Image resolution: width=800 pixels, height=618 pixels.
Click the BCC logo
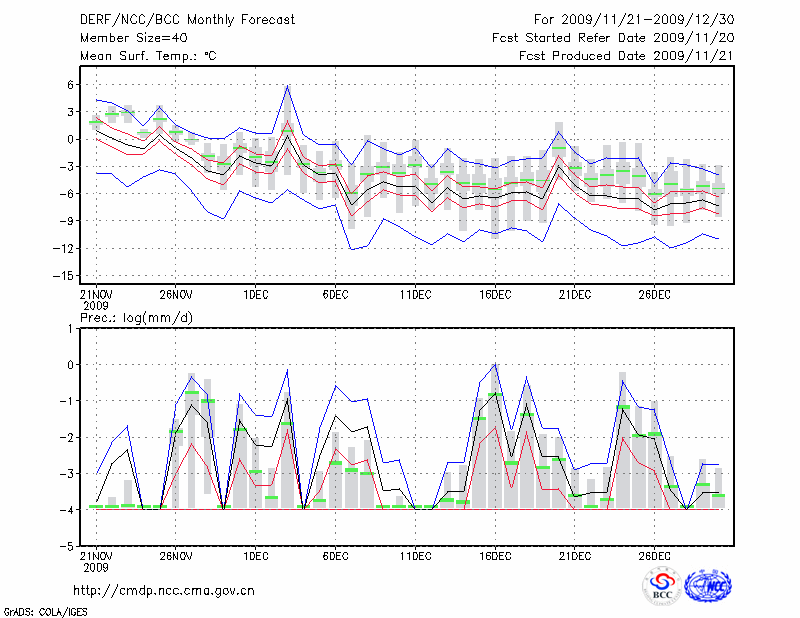pos(661,585)
